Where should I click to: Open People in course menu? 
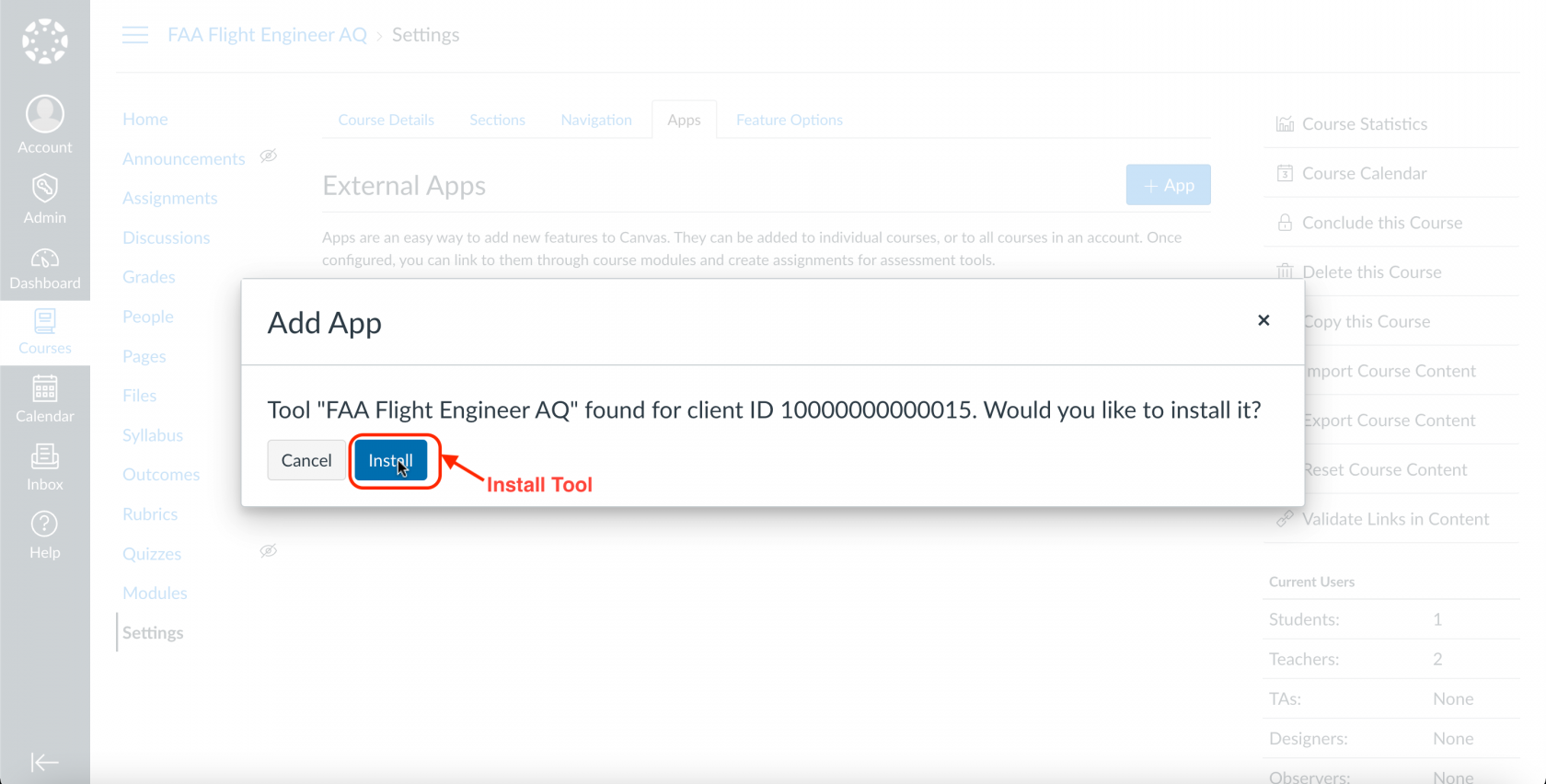click(x=148, y=317)
